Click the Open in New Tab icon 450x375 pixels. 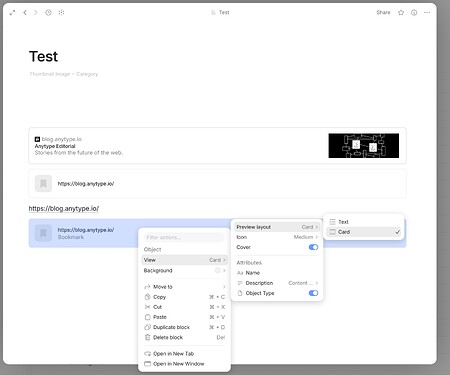tap(147, 354)
